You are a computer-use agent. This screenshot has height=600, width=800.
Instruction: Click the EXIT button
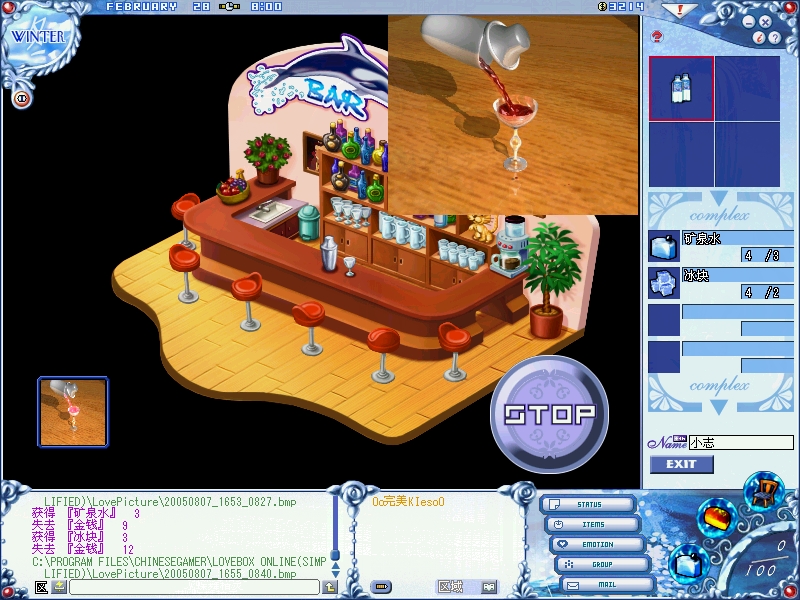(681, 464)
